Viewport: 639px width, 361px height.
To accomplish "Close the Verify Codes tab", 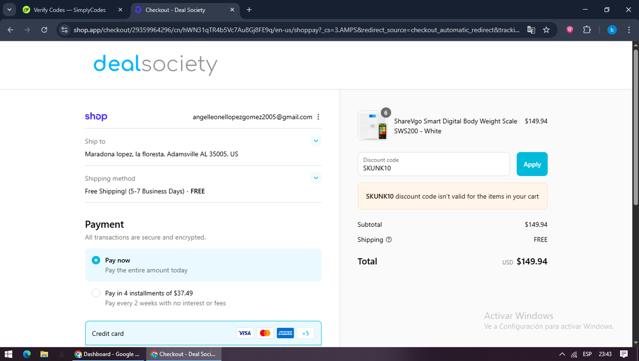I will tap(120, 10).
